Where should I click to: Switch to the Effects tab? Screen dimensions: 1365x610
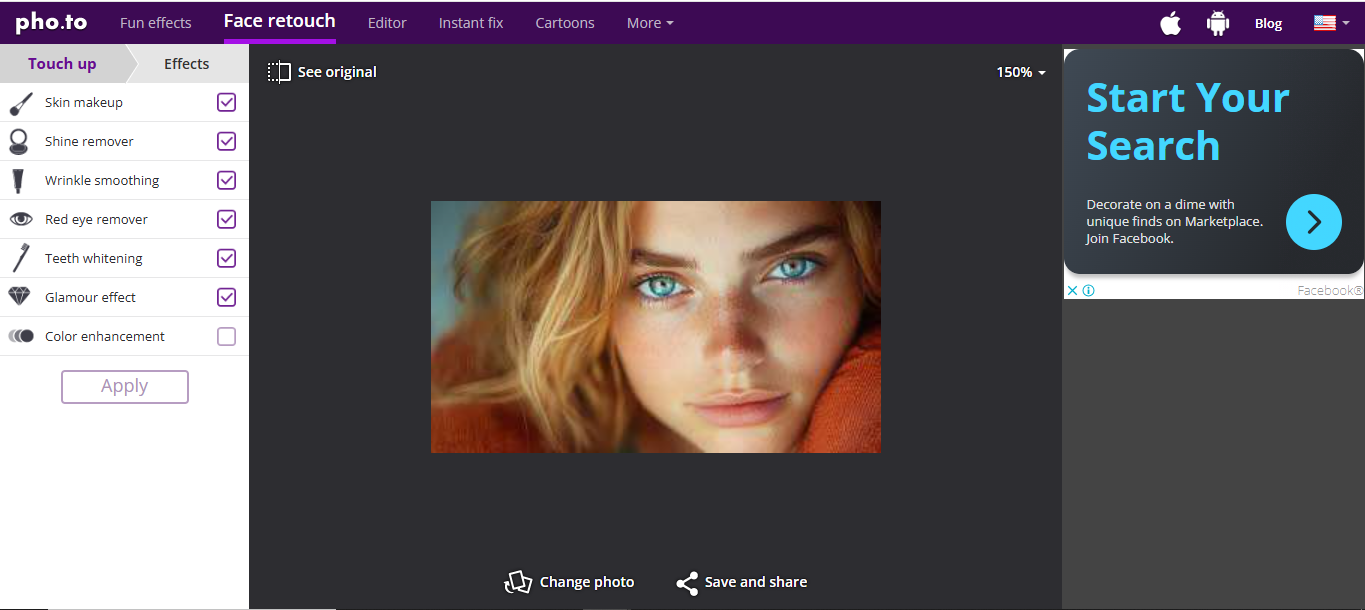[186, 63]
